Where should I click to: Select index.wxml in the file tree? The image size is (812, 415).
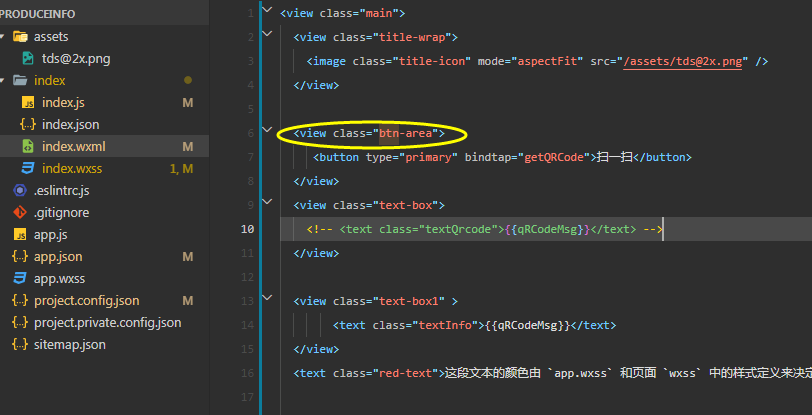coord(74,147)
